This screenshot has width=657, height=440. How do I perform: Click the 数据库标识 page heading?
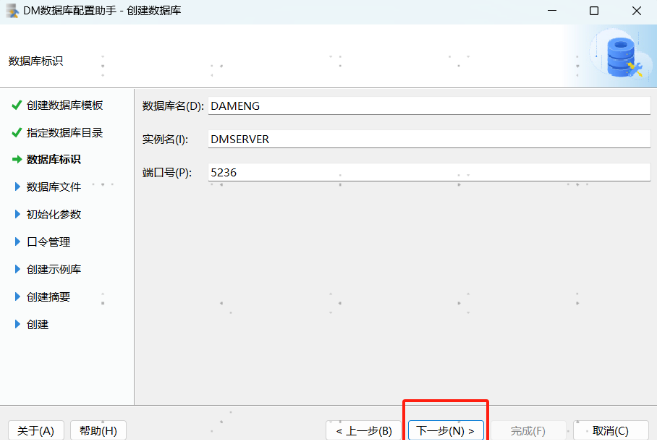[x=36, y=61]
